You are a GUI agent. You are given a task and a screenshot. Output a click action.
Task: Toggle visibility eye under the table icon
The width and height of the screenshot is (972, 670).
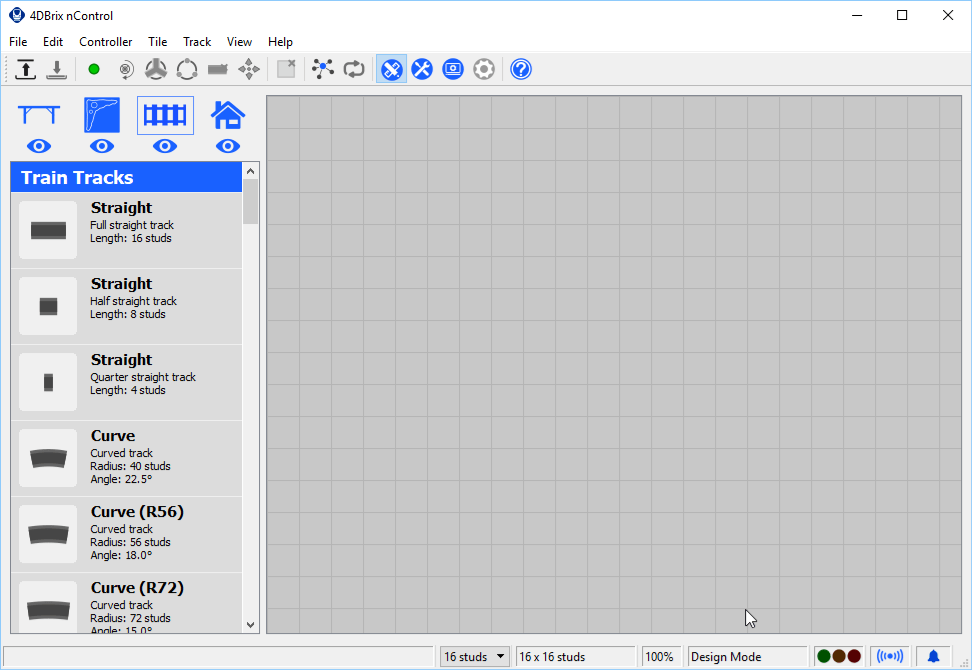point(39,146)
